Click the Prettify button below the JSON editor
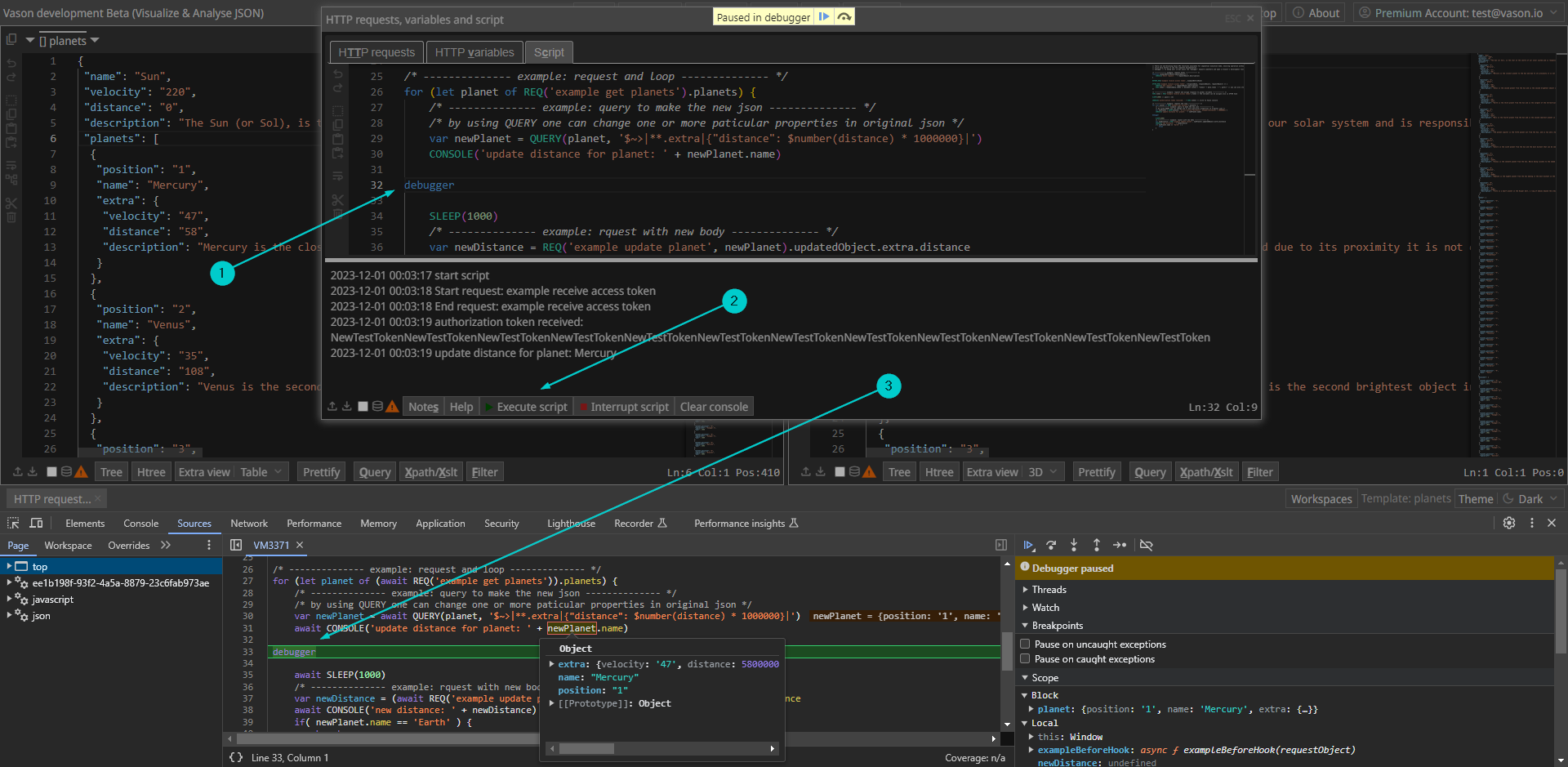Image resolution: width=1568 pixels, height=767 pixels. click(x=321, y=471)
